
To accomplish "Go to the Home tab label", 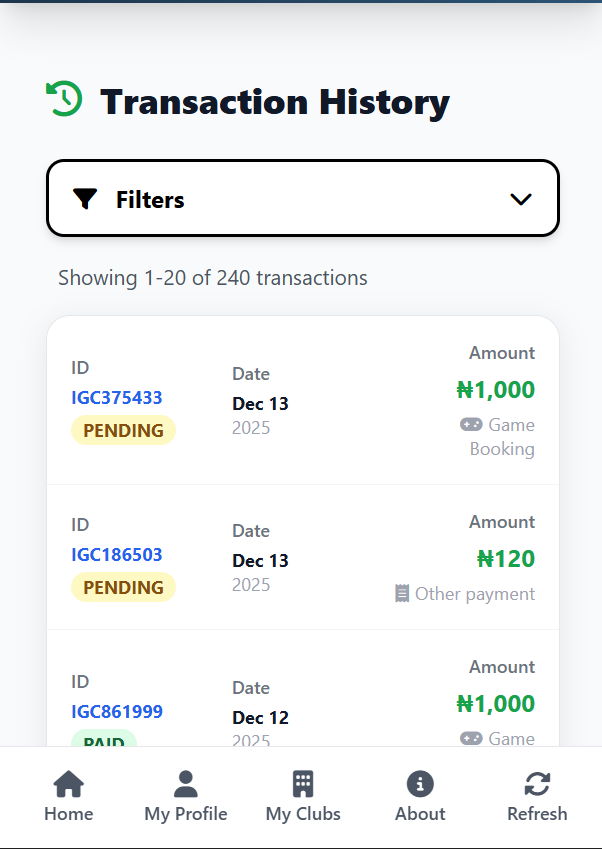I will coord(68,813).
